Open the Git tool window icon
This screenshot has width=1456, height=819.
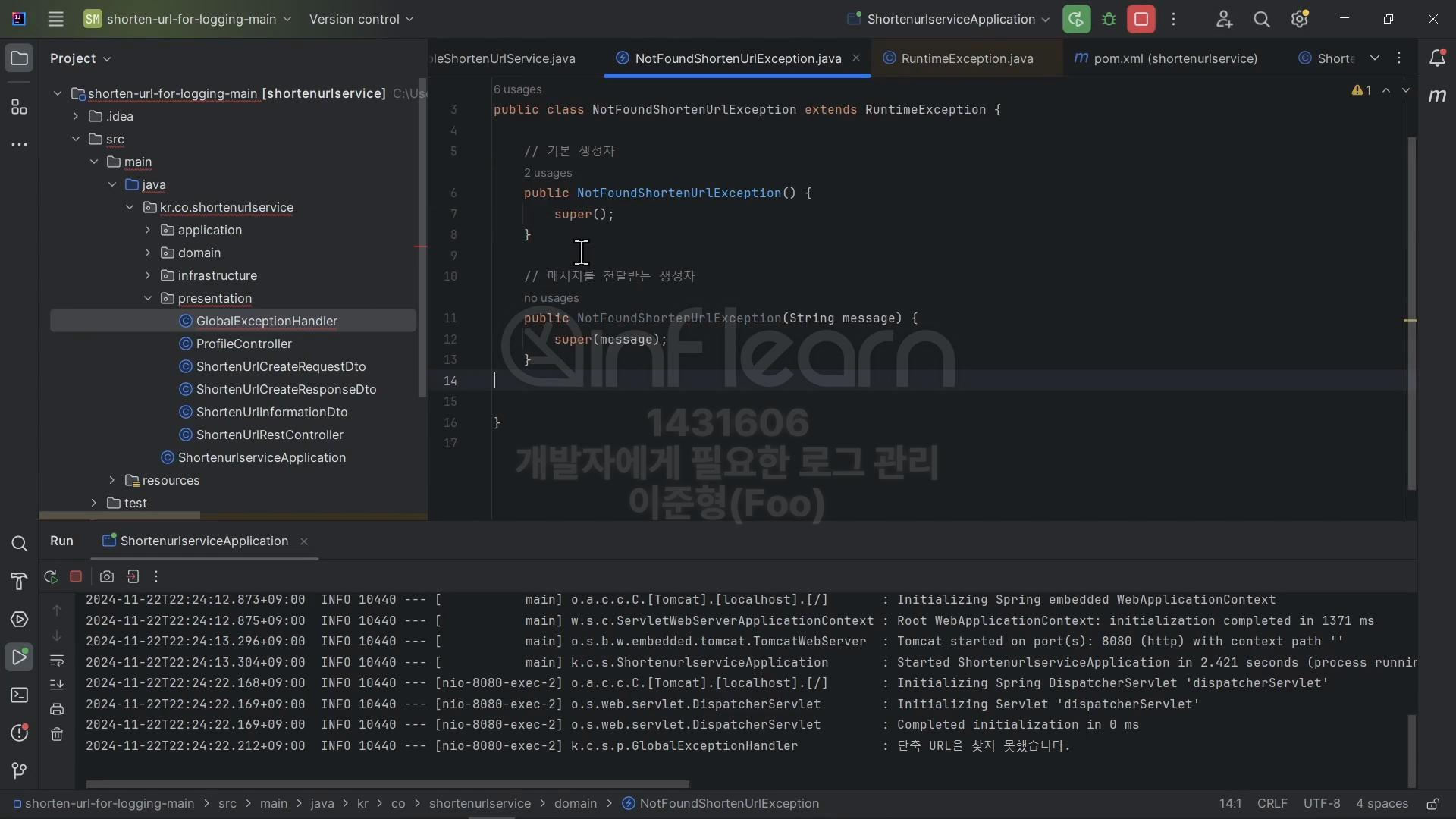(x=19, y=770)
